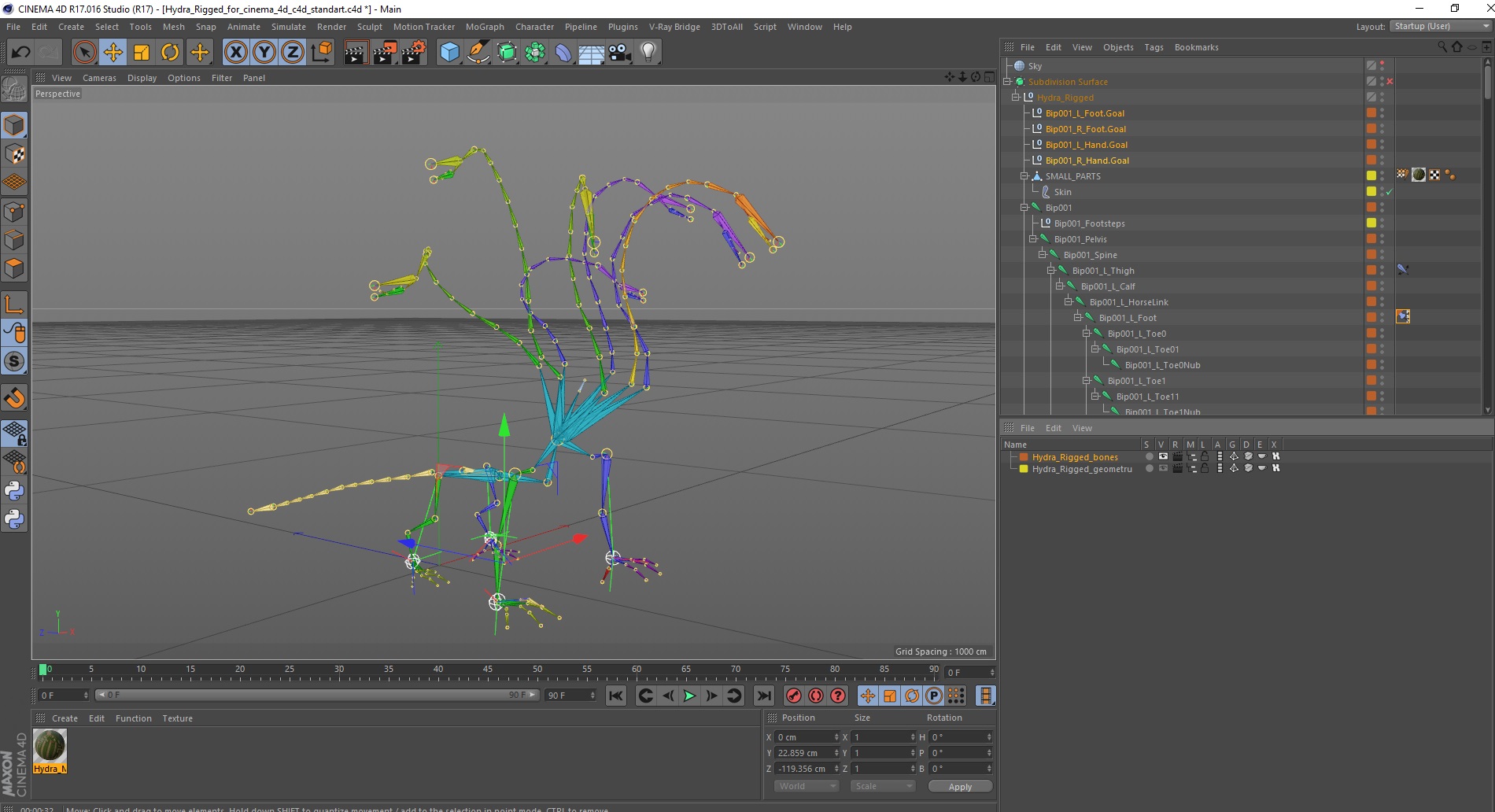
Task: Open the Scale mode dropdown
Action: tap(882, 786)
